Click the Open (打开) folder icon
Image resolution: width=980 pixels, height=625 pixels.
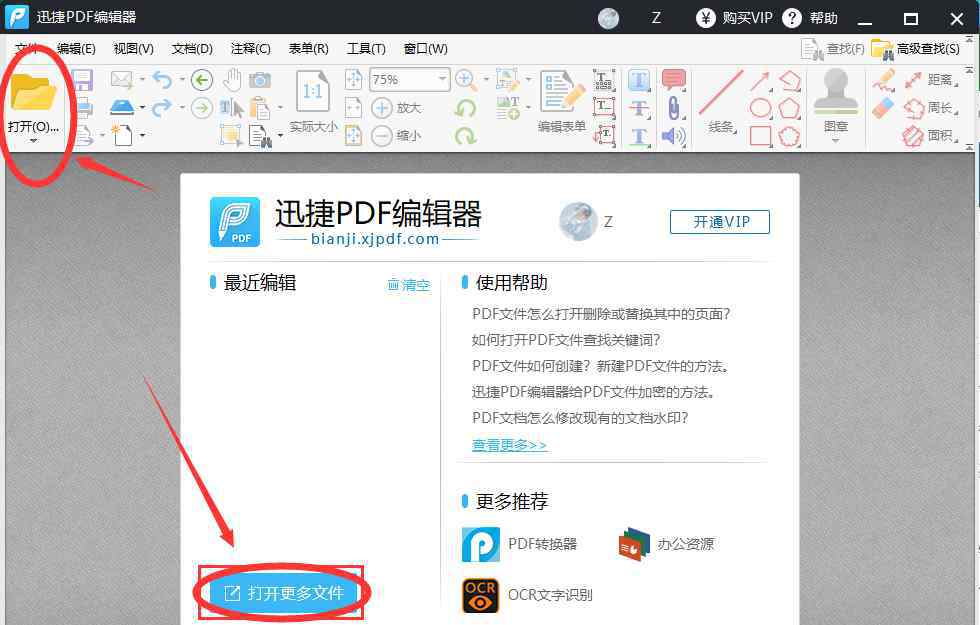tap(33, 92)
